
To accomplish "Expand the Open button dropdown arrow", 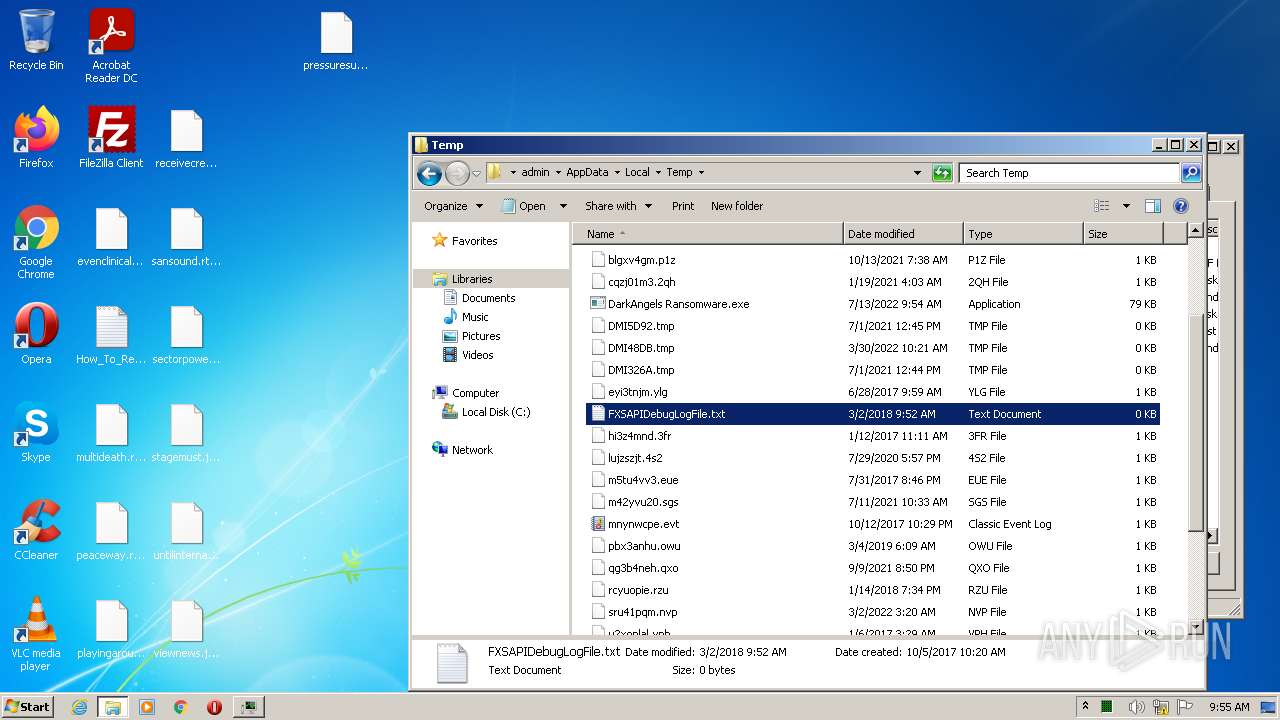I will 563,206.
